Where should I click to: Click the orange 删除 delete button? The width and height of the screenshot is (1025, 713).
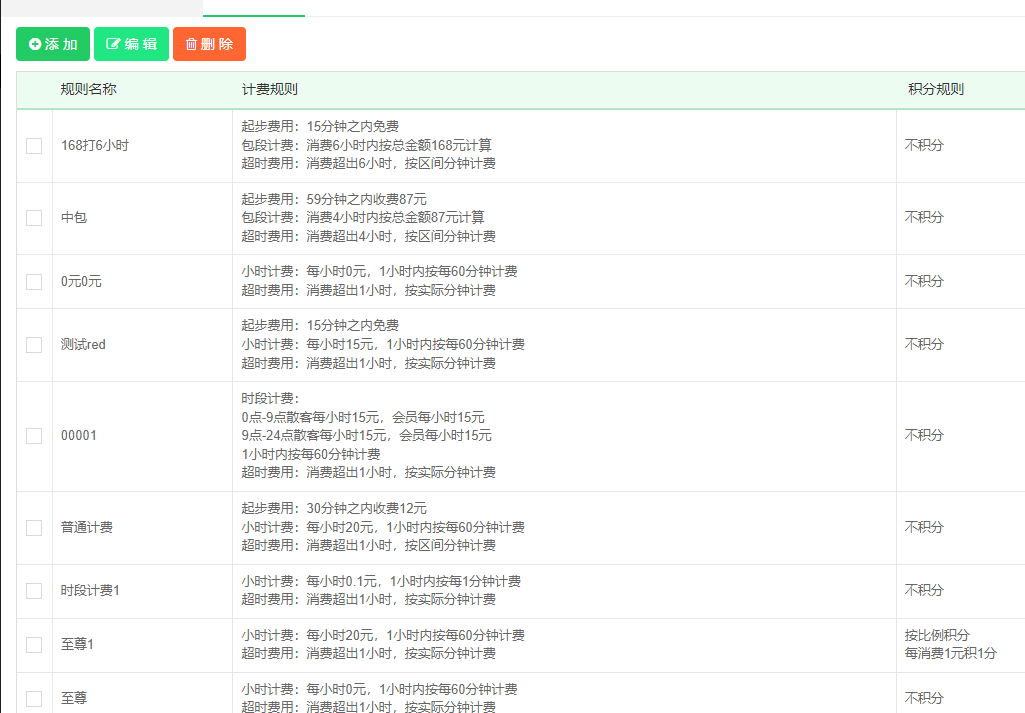209,44
